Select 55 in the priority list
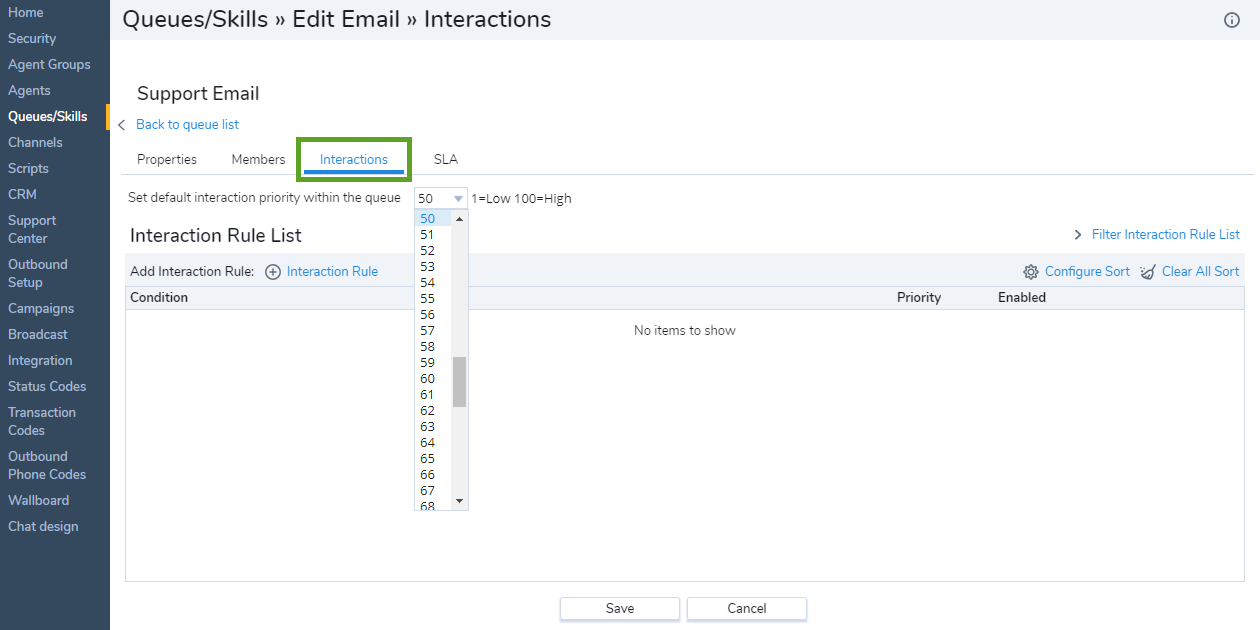Viewport: 1260px width, 630px height. [x=433, y=298]
